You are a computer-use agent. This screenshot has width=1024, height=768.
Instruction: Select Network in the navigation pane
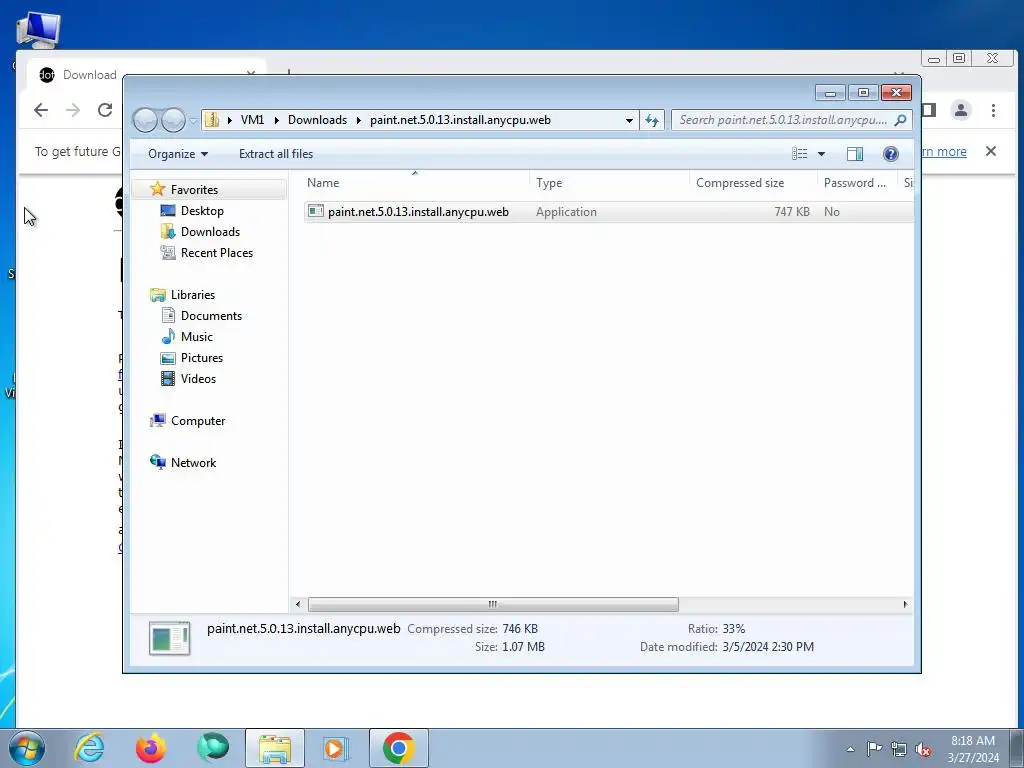193,462
